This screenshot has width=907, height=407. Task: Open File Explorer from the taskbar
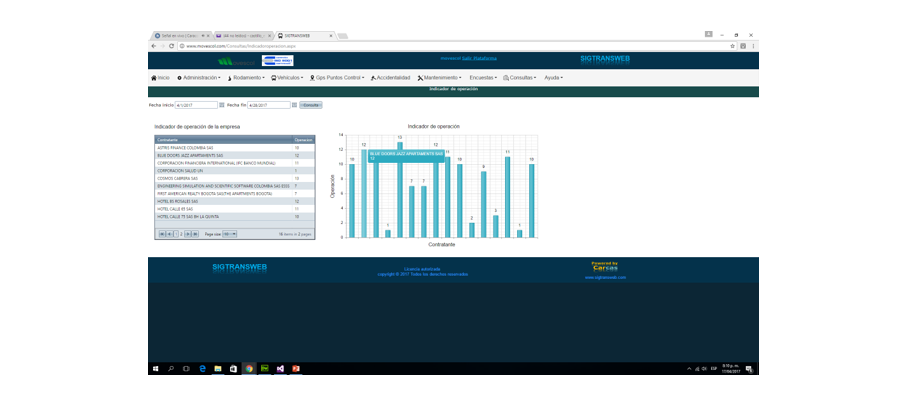coord(218,368)
